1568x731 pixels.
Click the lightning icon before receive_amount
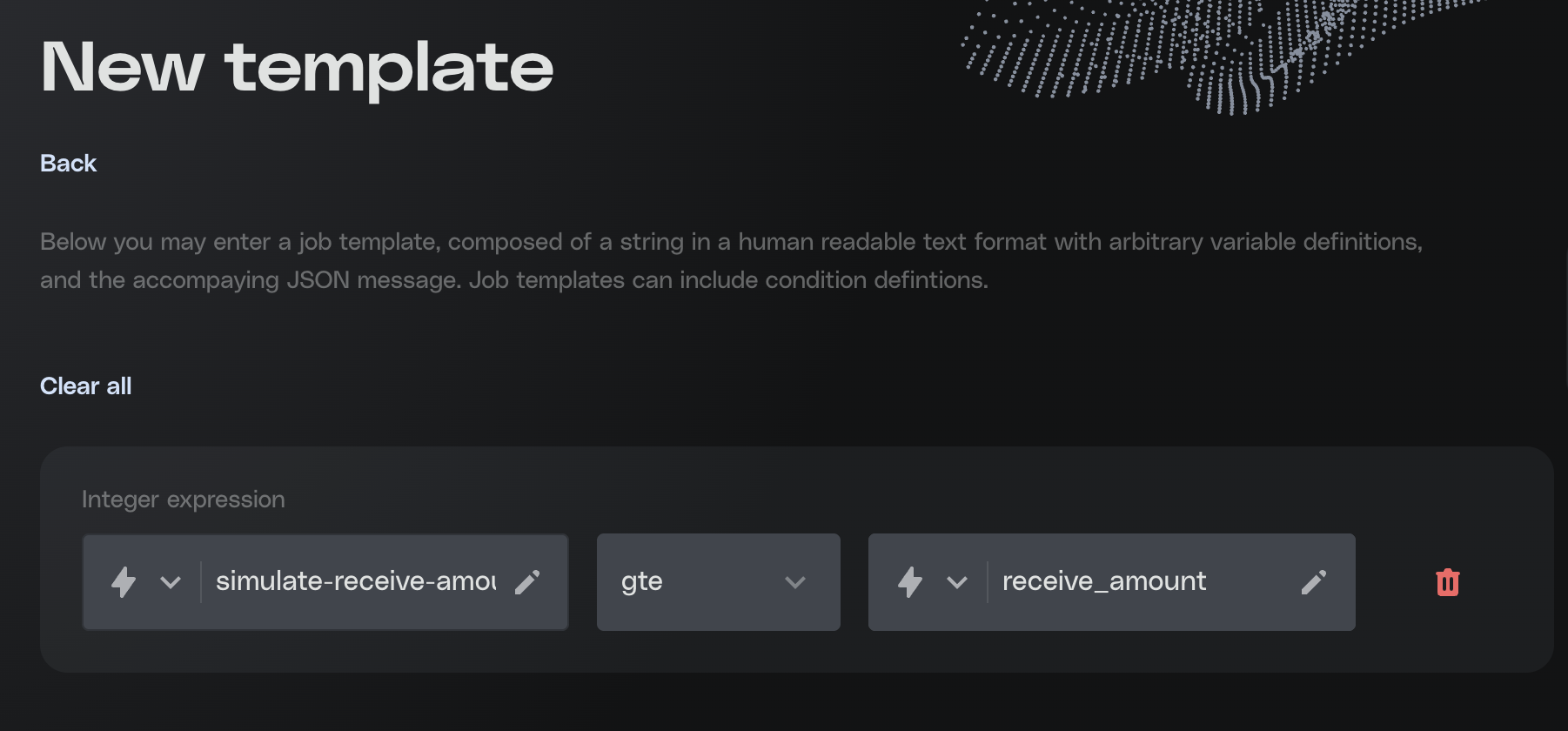[910, 582]
